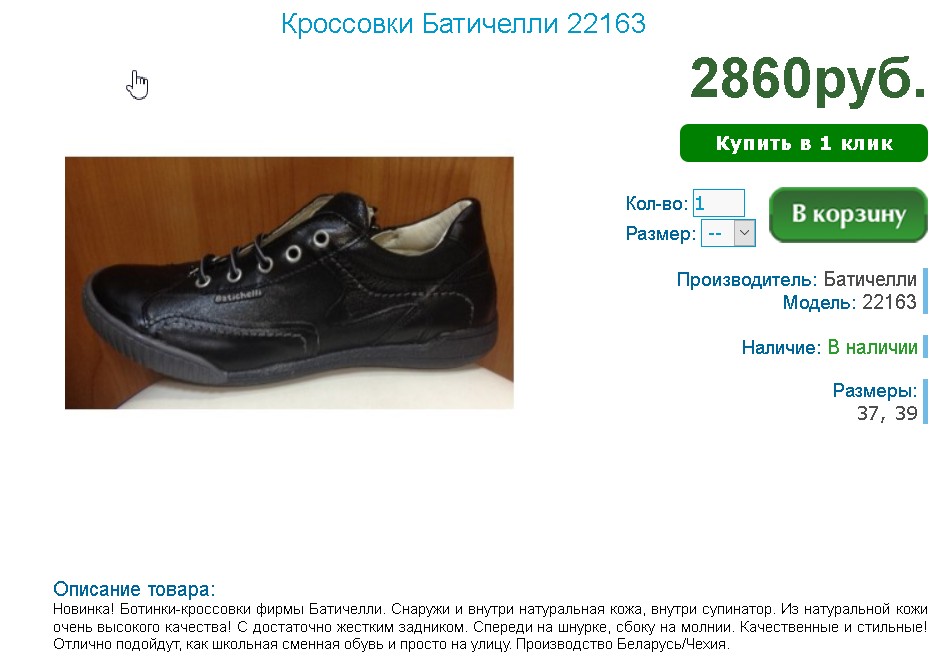Expand the Размер size dropdown

tap(728, 233)
